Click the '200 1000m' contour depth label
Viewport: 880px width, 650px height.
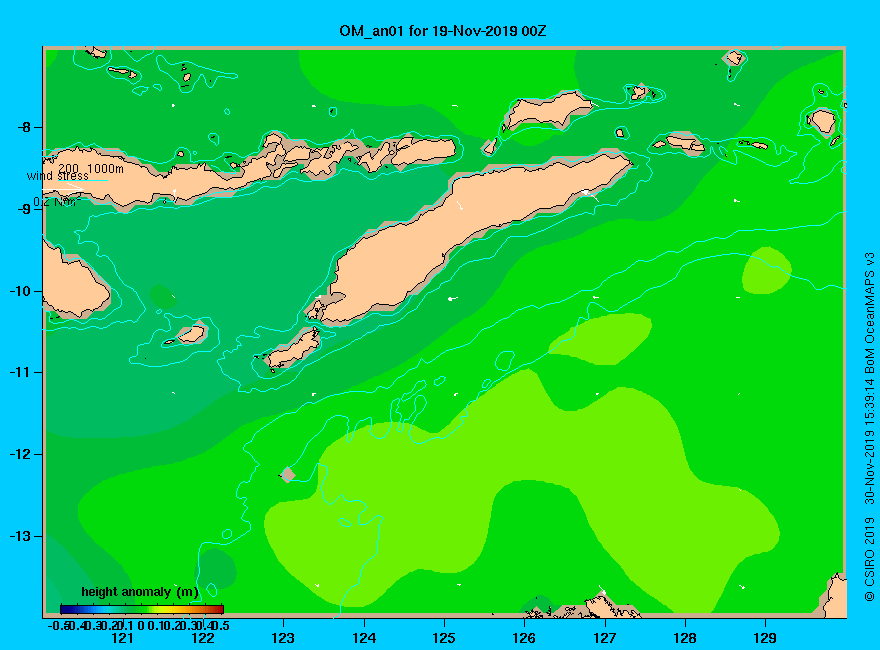click(91, 168)
